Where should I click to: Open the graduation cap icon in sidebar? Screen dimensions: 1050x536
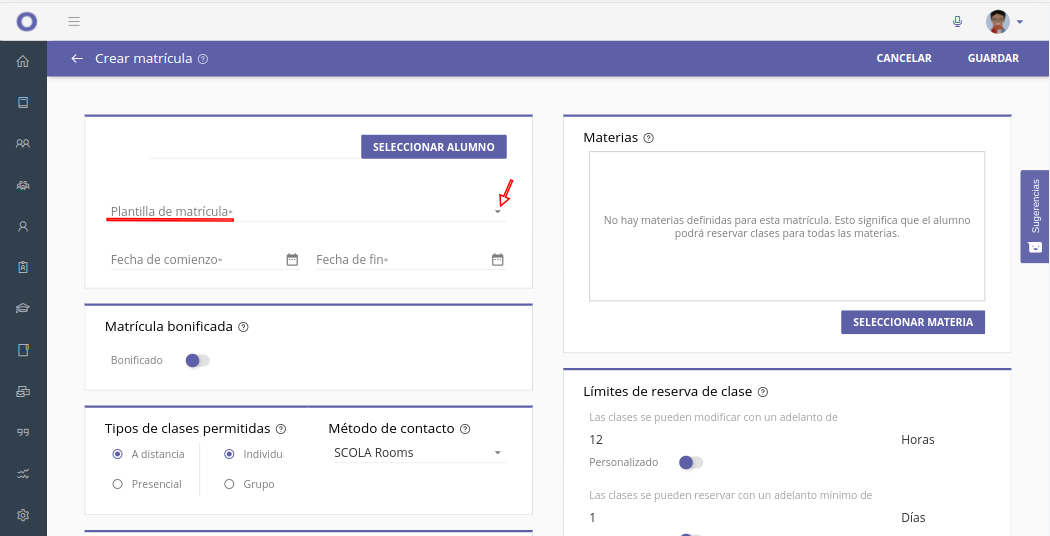point(23,308)
